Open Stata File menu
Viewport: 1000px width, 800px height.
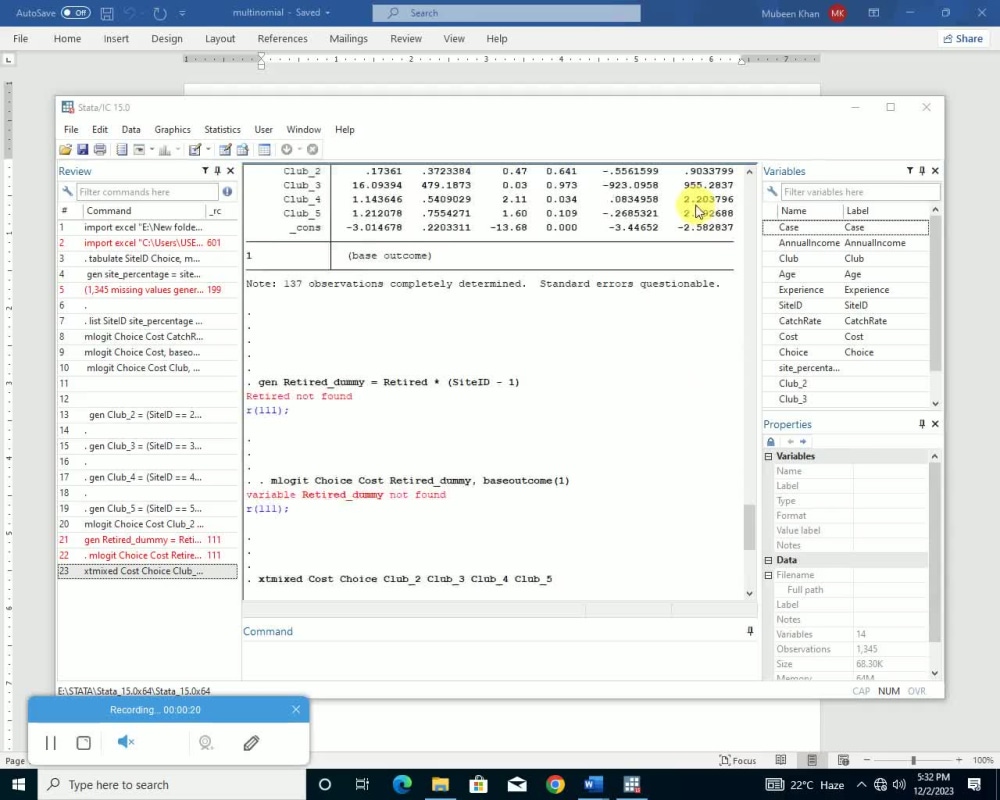coord(71,130)
